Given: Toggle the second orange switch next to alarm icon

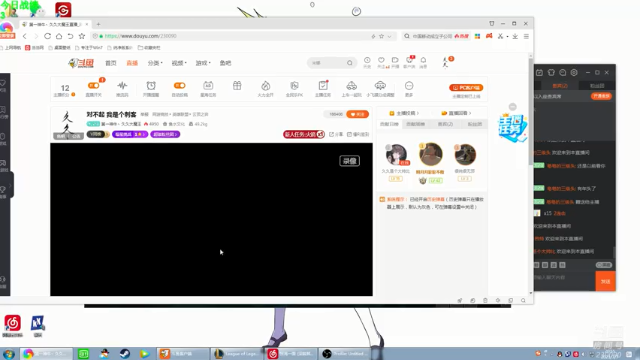Looking at the screenshot, I should coord(180,85).
